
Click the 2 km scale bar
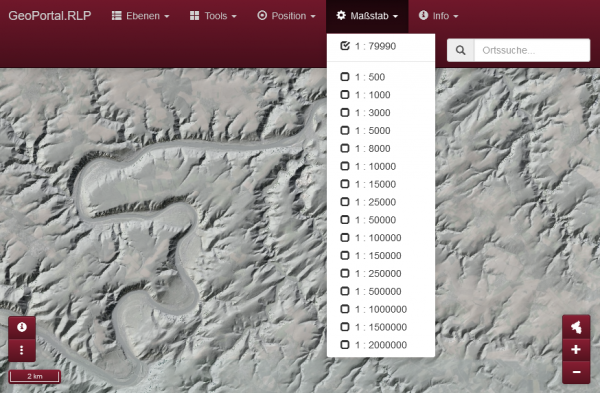(x=35, y=377)
